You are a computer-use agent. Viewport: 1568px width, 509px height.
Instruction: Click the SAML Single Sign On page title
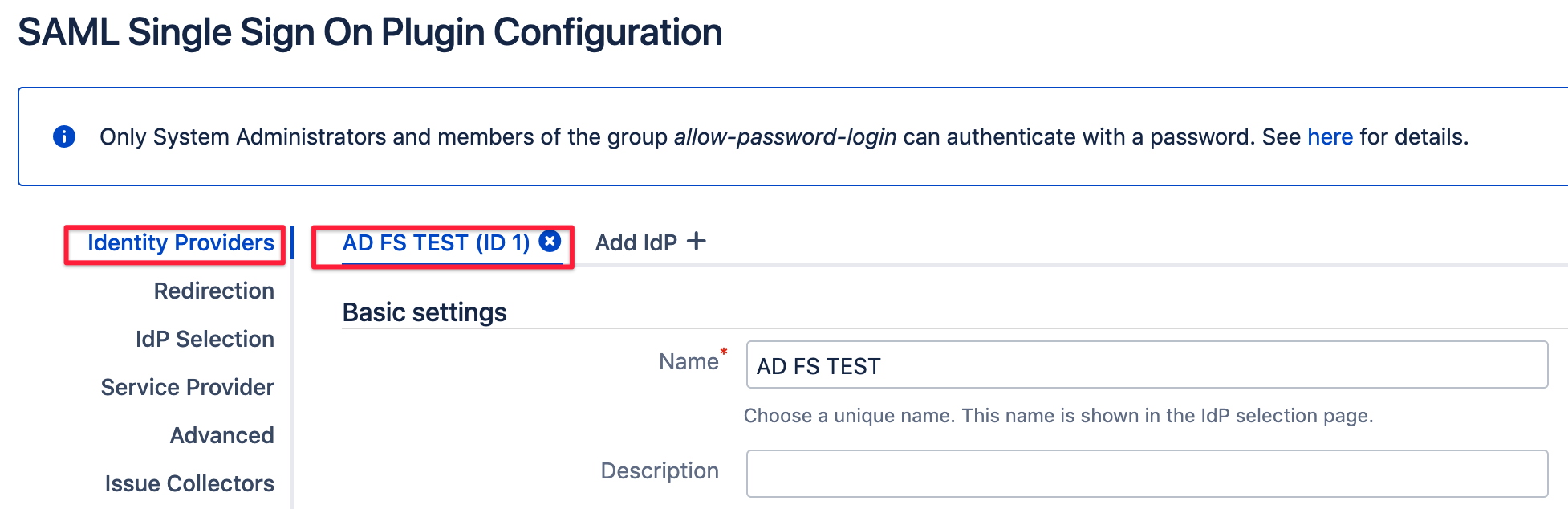tap(370, 33)
